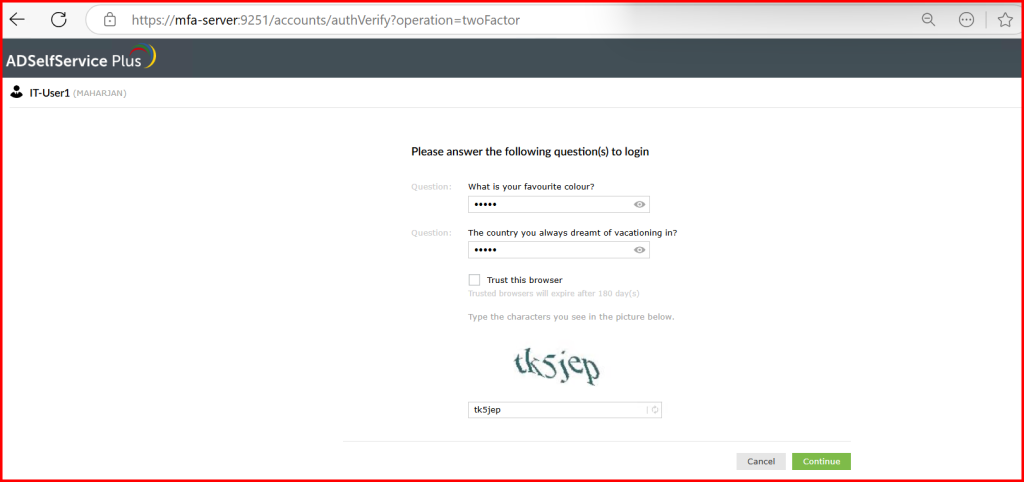View site info via the lock icon
The image size is (1024, 482).
pos(110,20)
